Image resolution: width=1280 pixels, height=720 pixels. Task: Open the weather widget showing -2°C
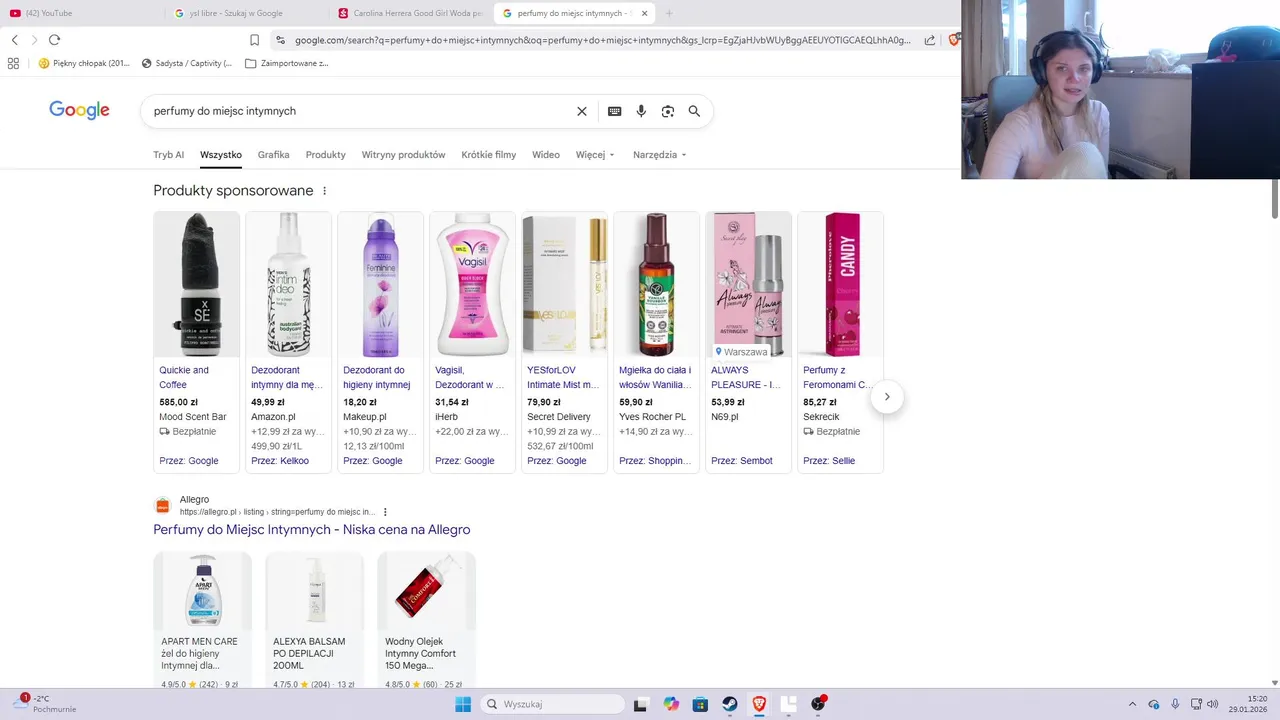43,704
